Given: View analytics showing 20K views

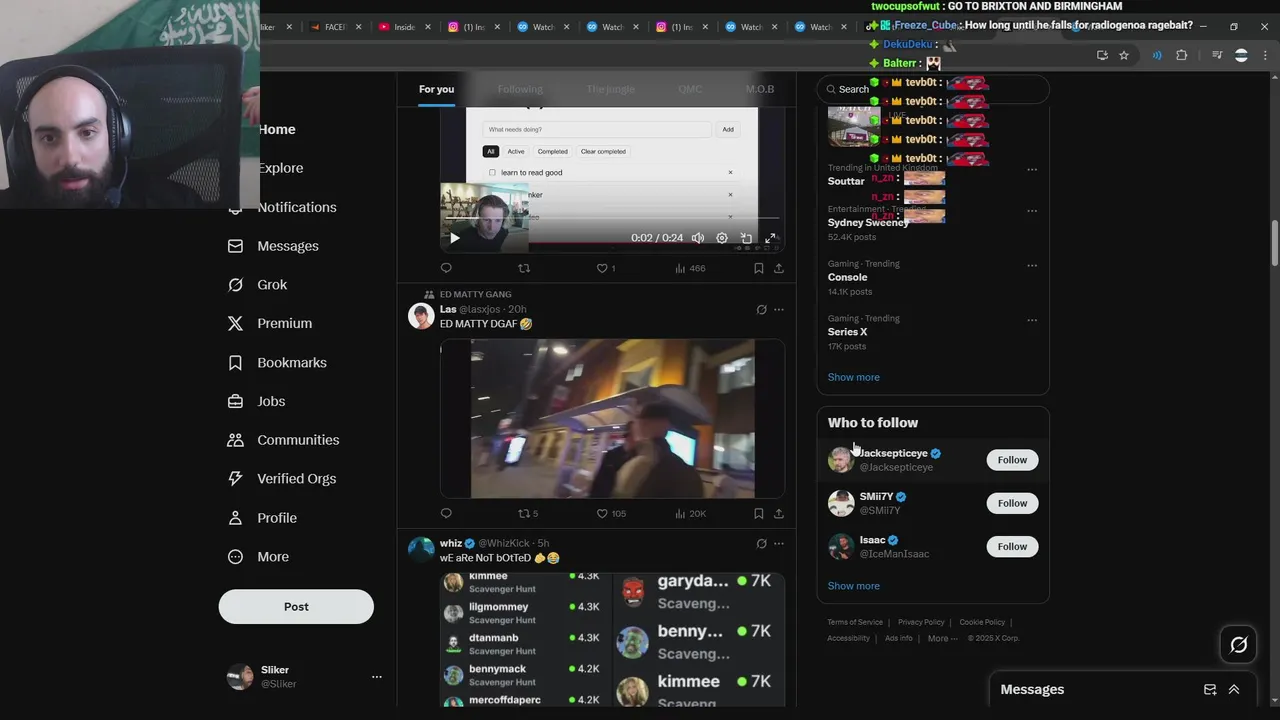Looking at the screenshot, I should click(690, 513).
